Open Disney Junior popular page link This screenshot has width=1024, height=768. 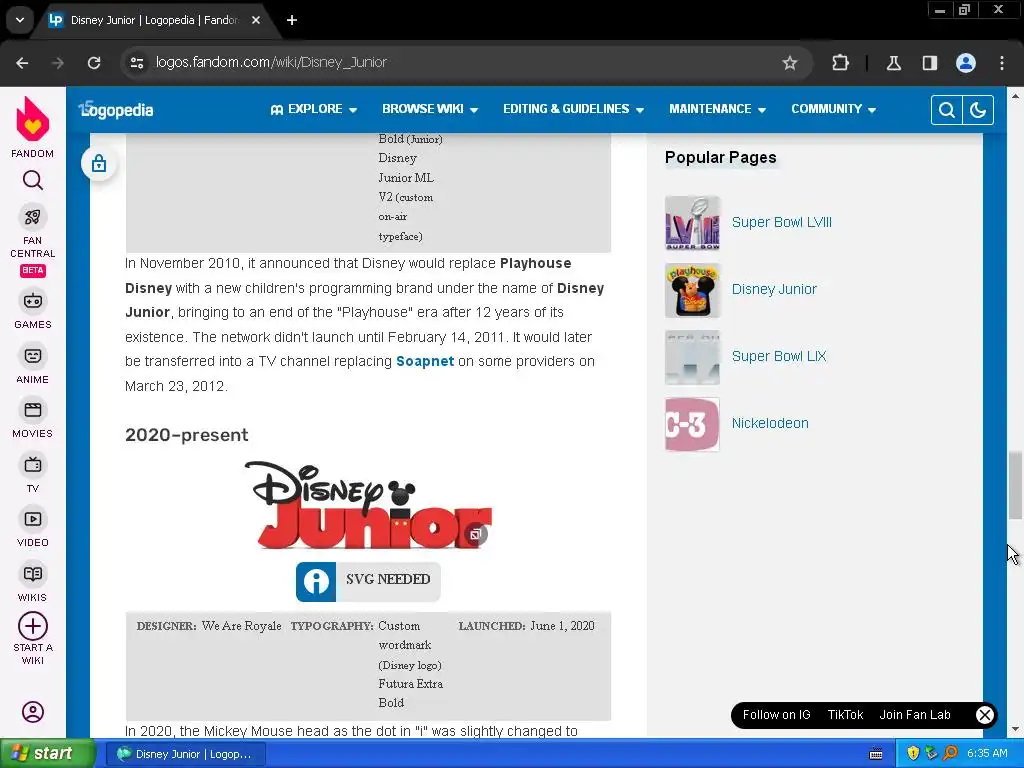(x=774, y=289)
